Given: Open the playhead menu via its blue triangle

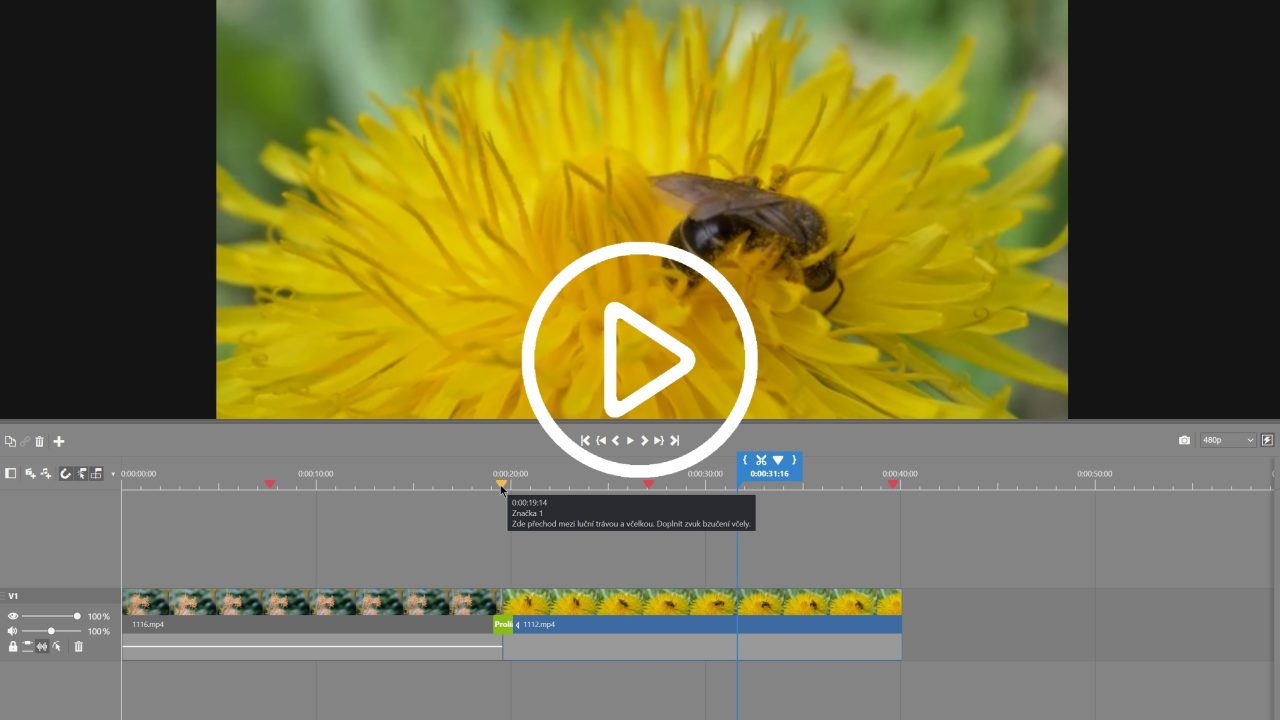Looking at the screenshot, I should click(778, 459).
